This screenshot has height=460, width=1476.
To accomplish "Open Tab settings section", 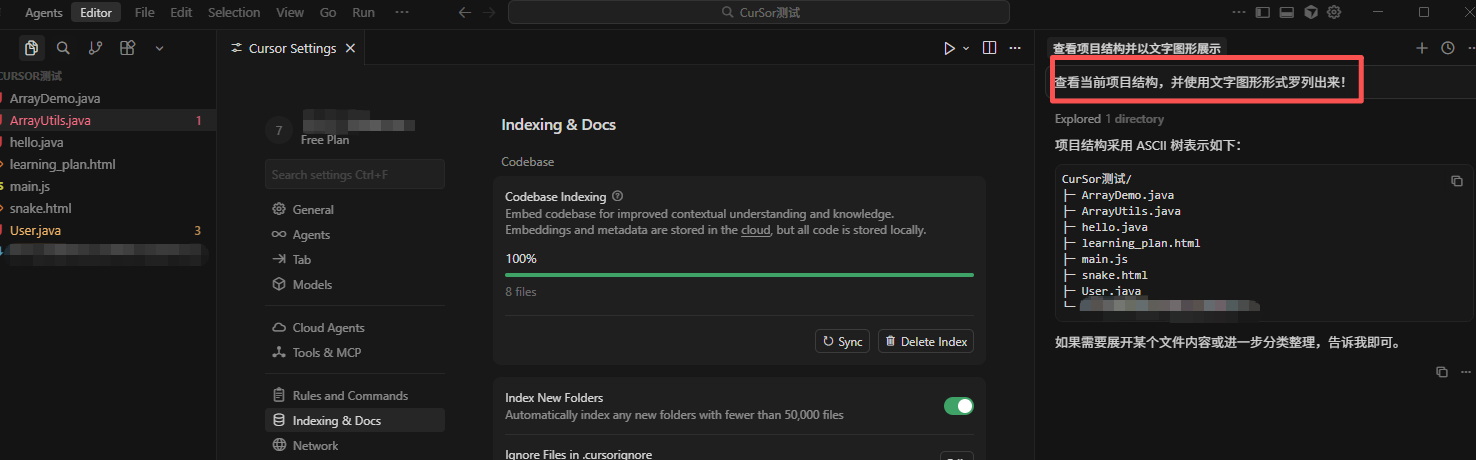I will (355, 260).
